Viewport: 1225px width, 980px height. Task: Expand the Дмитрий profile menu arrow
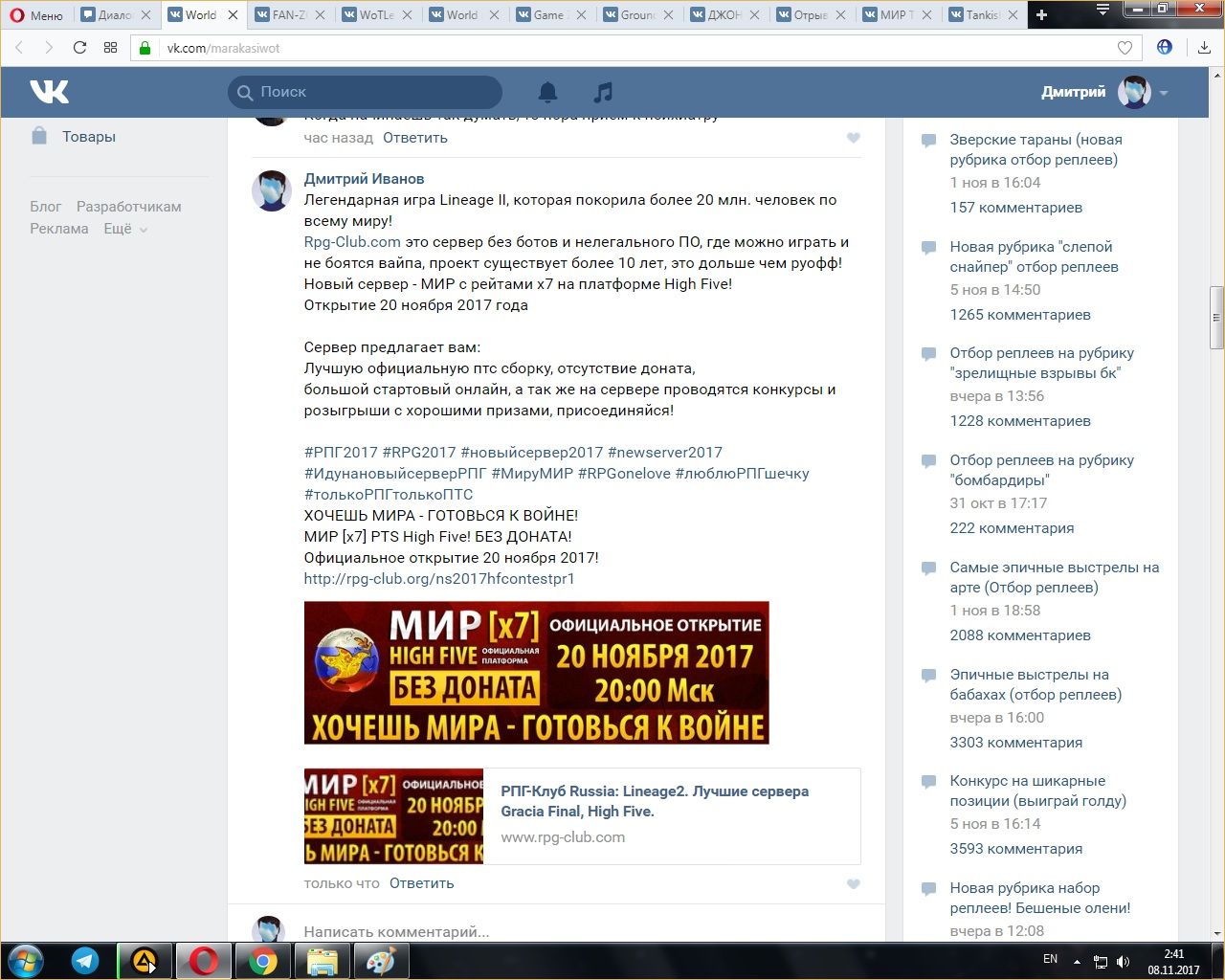coord(1164,93)
